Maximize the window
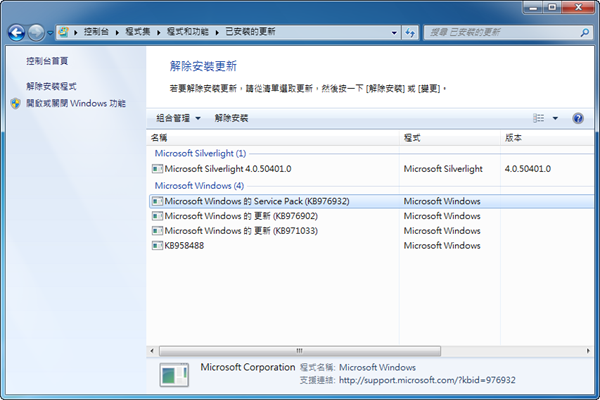This screenshot has height=400, width=600. point(553,8)
